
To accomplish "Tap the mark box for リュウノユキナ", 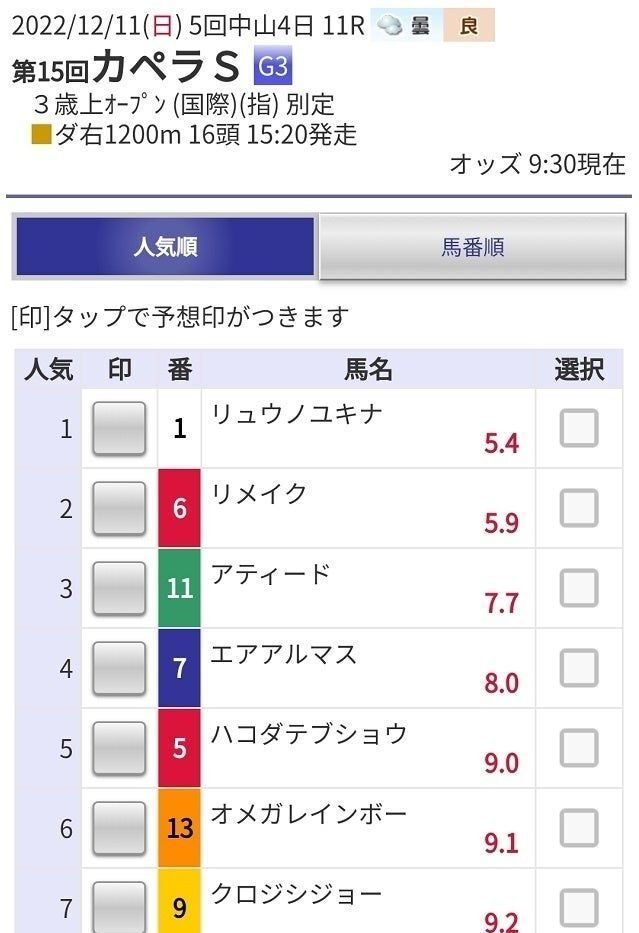I will [x=119, y=429].
